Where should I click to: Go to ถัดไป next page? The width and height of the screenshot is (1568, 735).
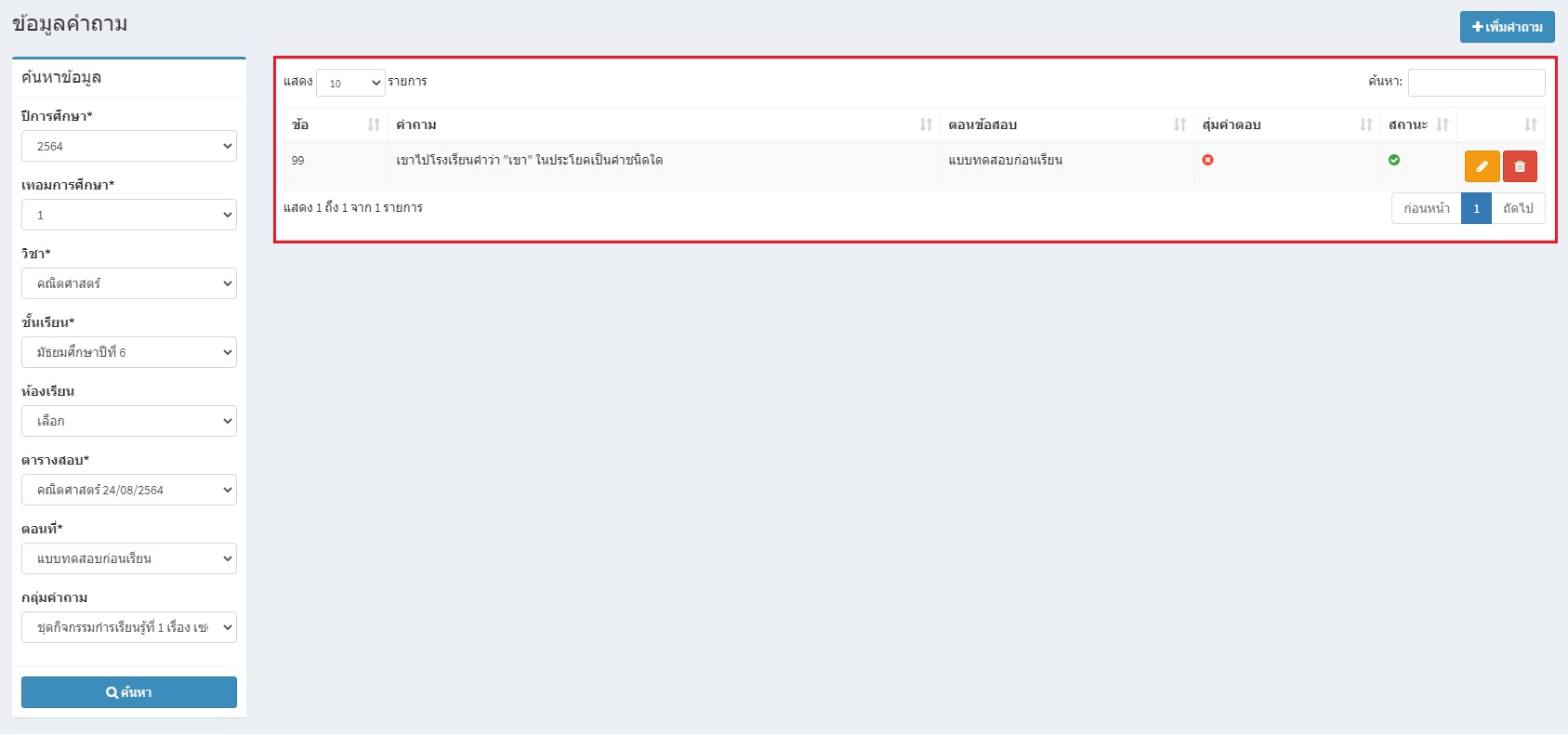(x=1518, y=208)
